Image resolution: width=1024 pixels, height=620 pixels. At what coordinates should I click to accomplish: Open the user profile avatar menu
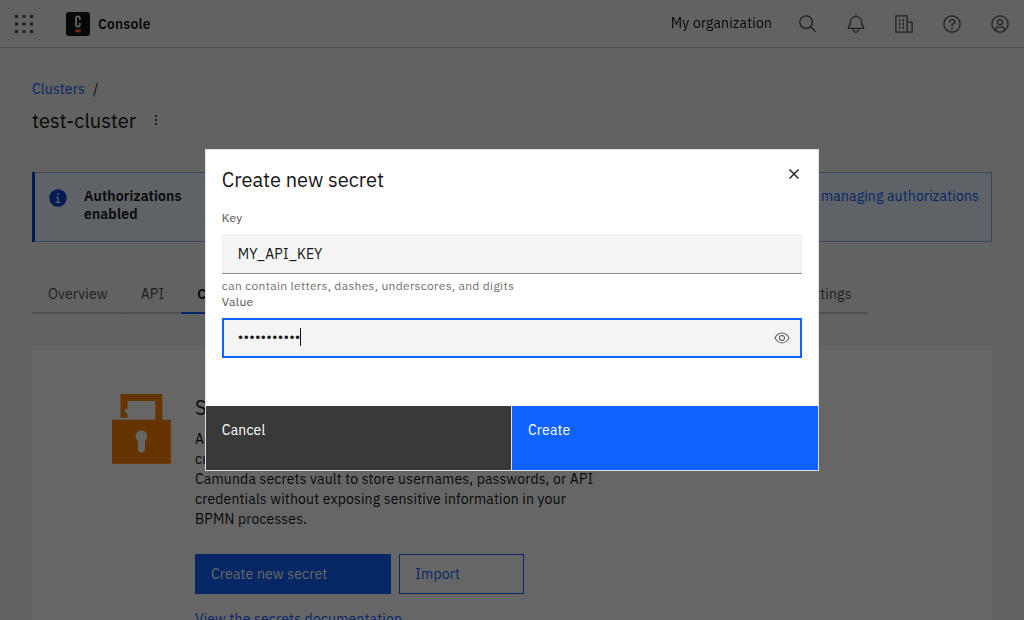point(999,24)
